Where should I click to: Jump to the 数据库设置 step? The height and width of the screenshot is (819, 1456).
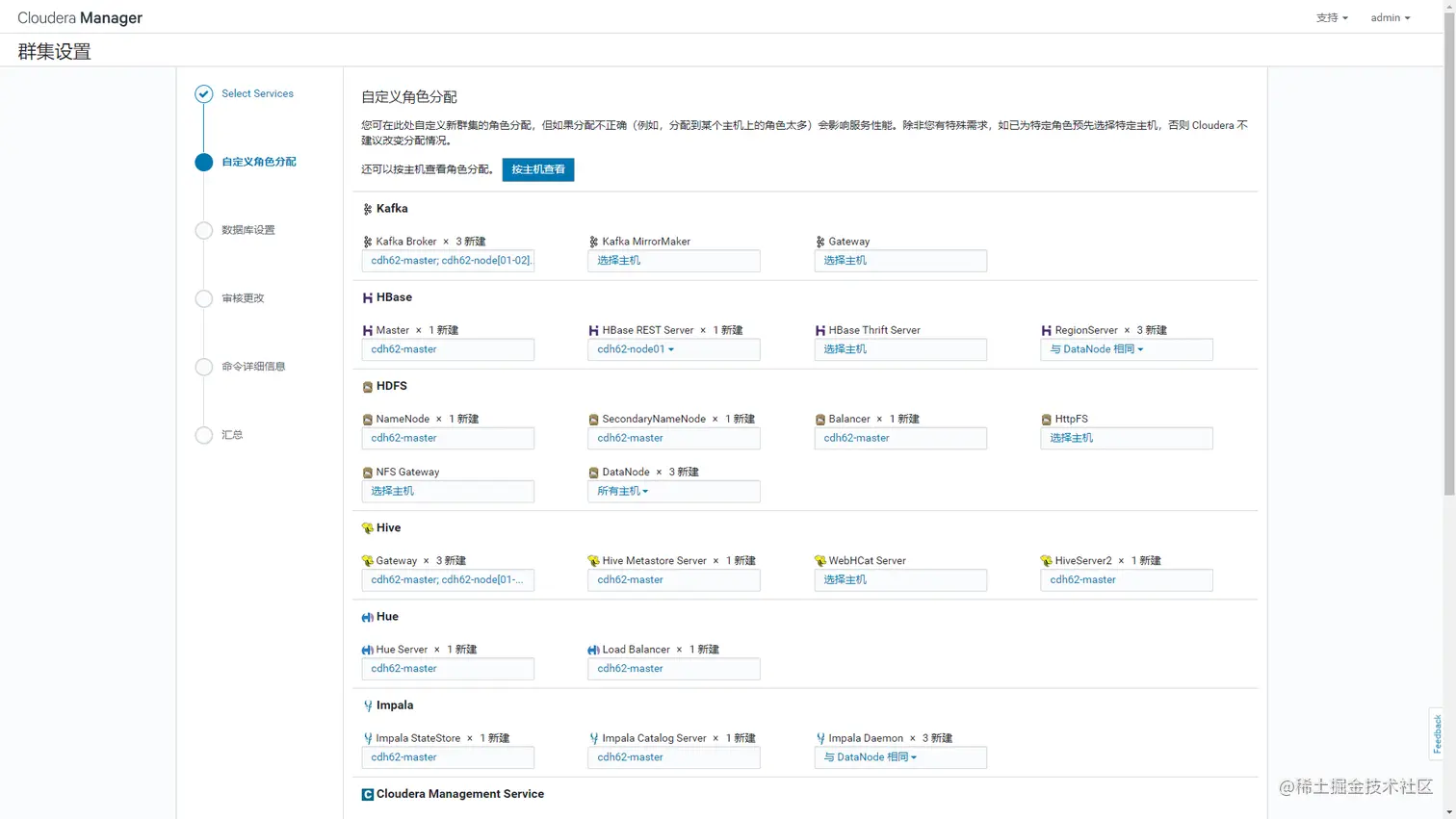pos(248,230)
